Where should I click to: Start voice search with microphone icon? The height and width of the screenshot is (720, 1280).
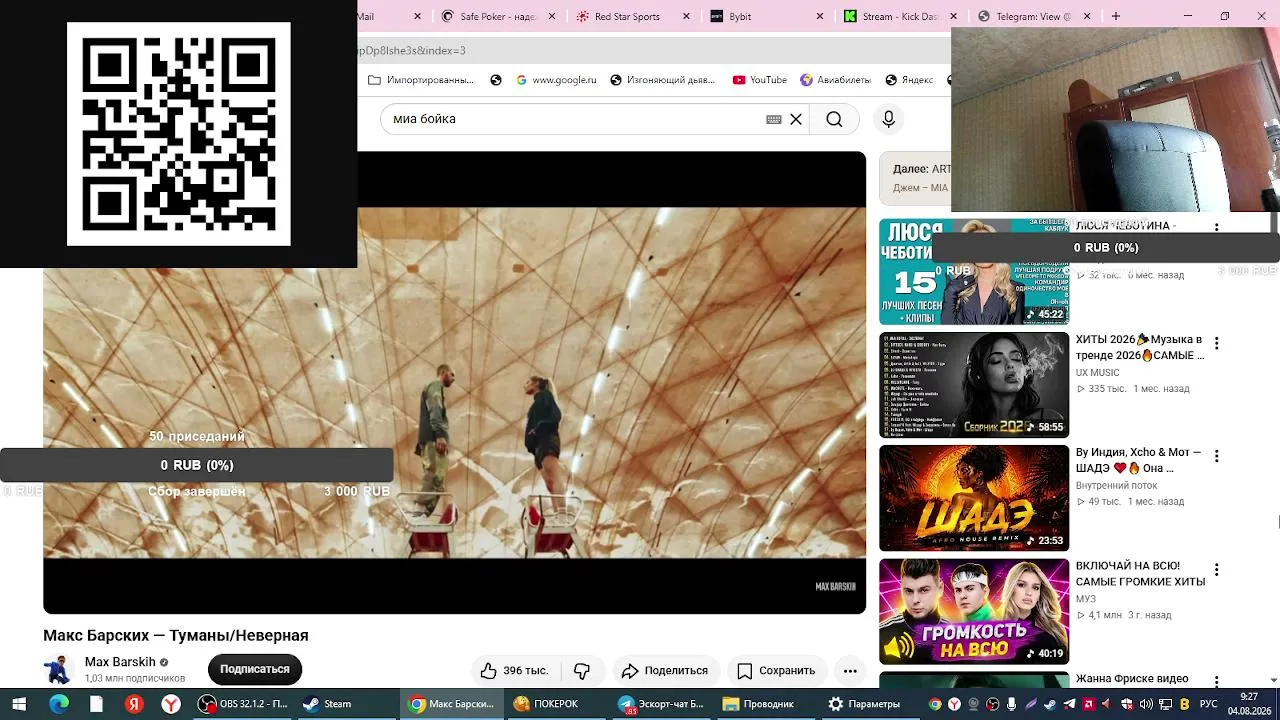click(888, 119)
